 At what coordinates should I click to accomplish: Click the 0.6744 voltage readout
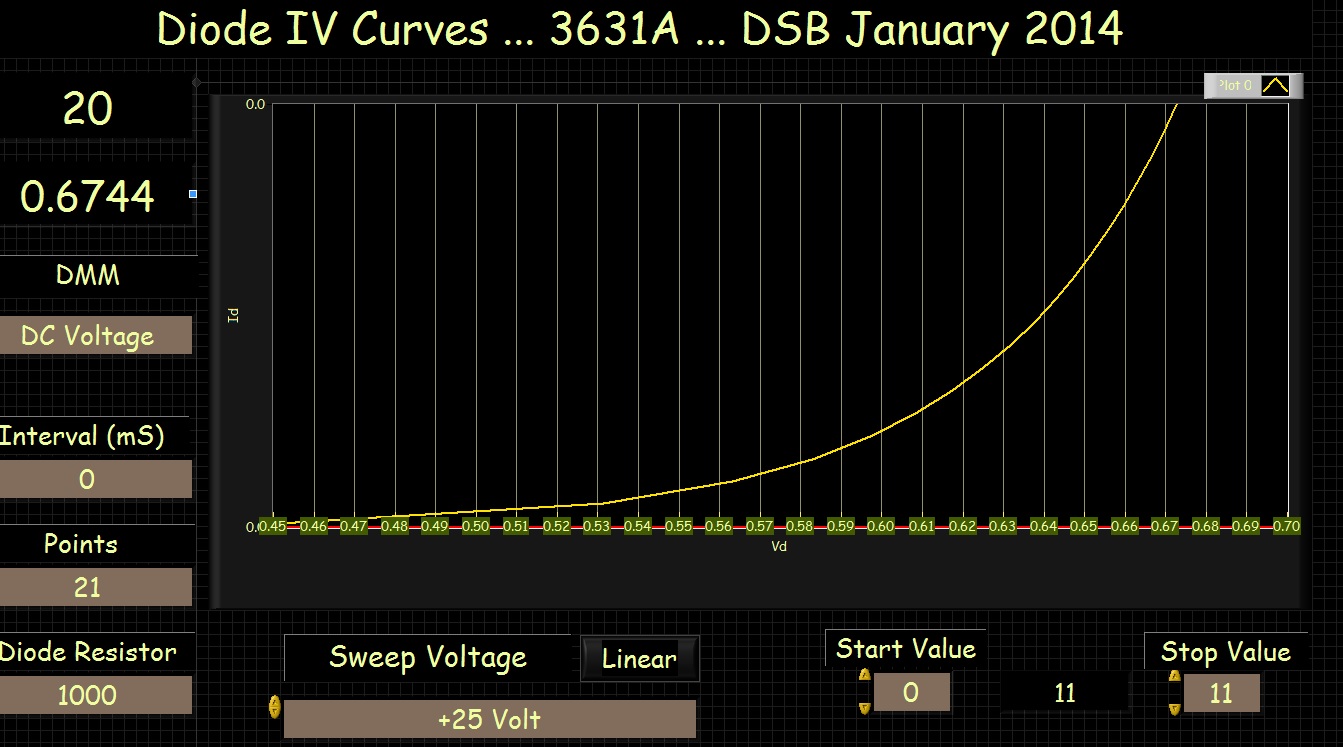(88, 197)
